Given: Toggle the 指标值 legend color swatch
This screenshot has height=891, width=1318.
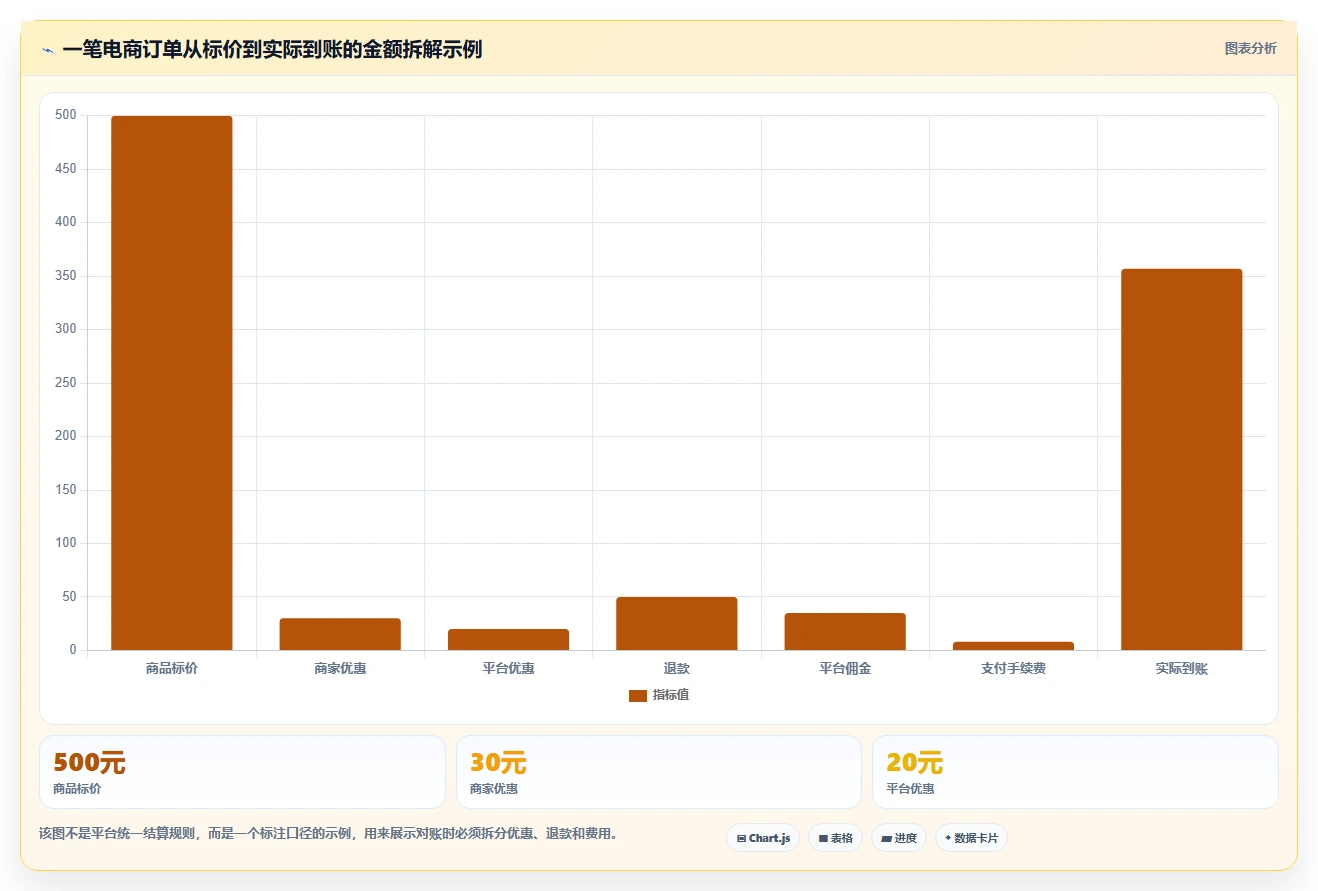Looking at the screenshot, I should (x=638, y=695).
